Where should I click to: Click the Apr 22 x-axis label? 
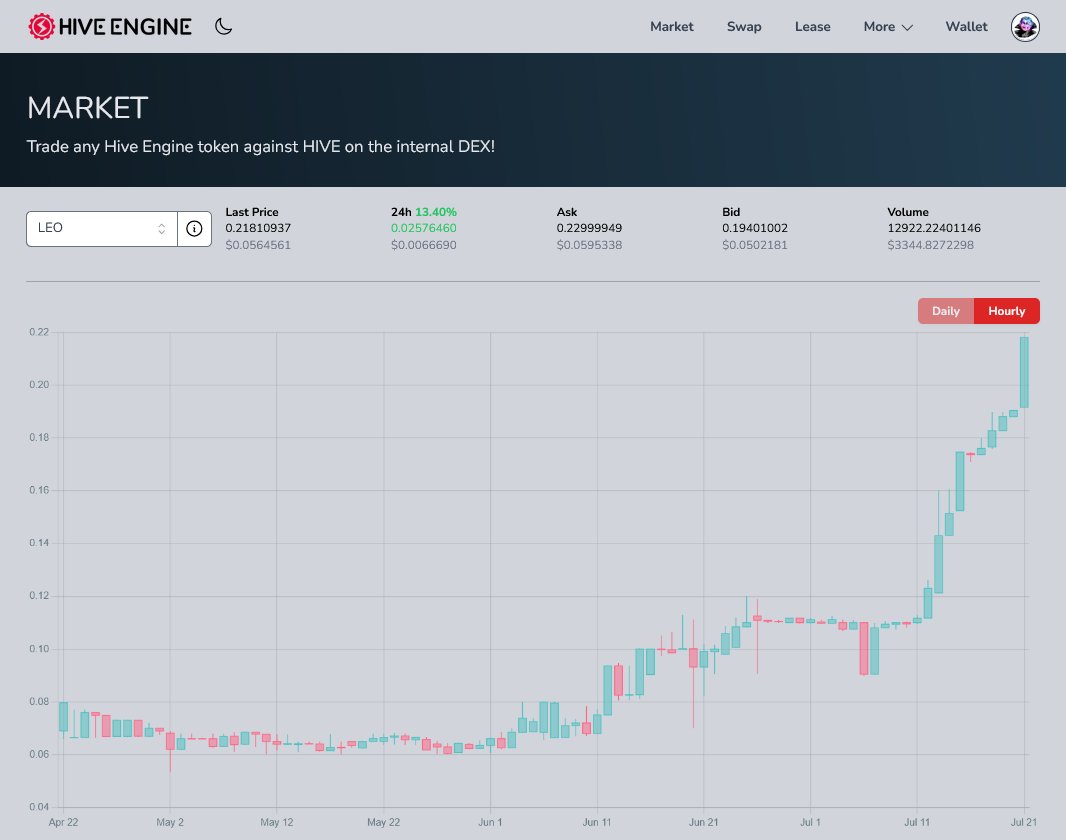[x=63, y=822]
